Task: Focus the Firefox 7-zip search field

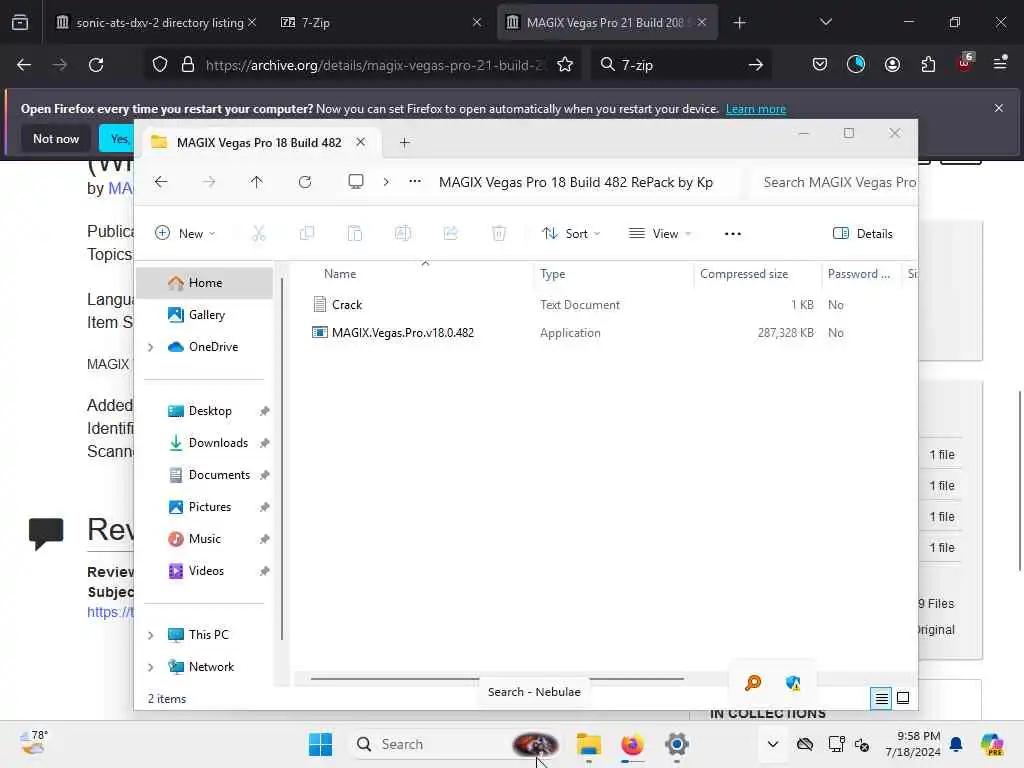Action: tap(681, 65)
